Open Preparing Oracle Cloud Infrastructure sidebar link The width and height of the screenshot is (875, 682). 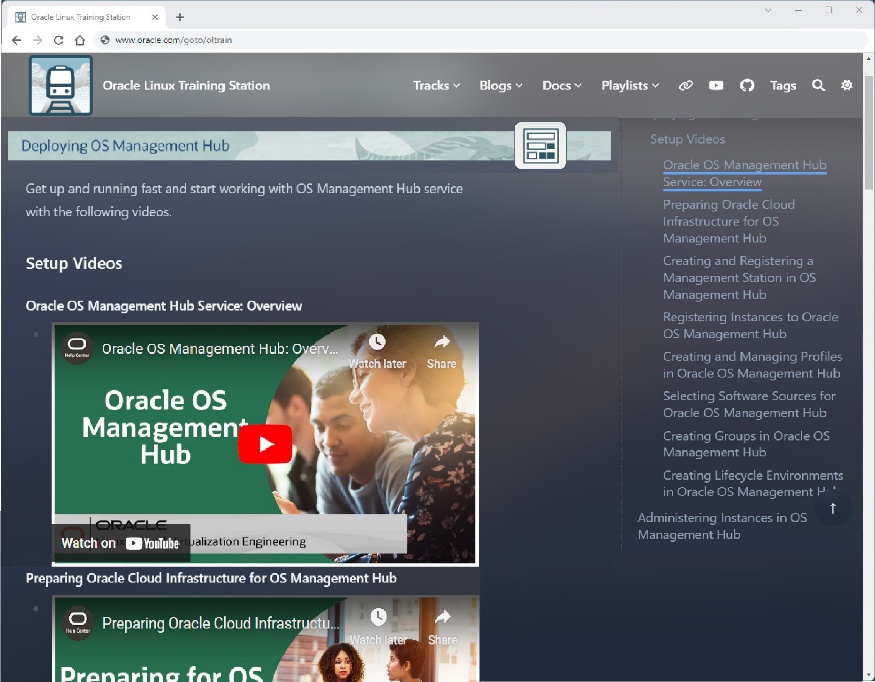pyautogui.click(x=729, y=222)
